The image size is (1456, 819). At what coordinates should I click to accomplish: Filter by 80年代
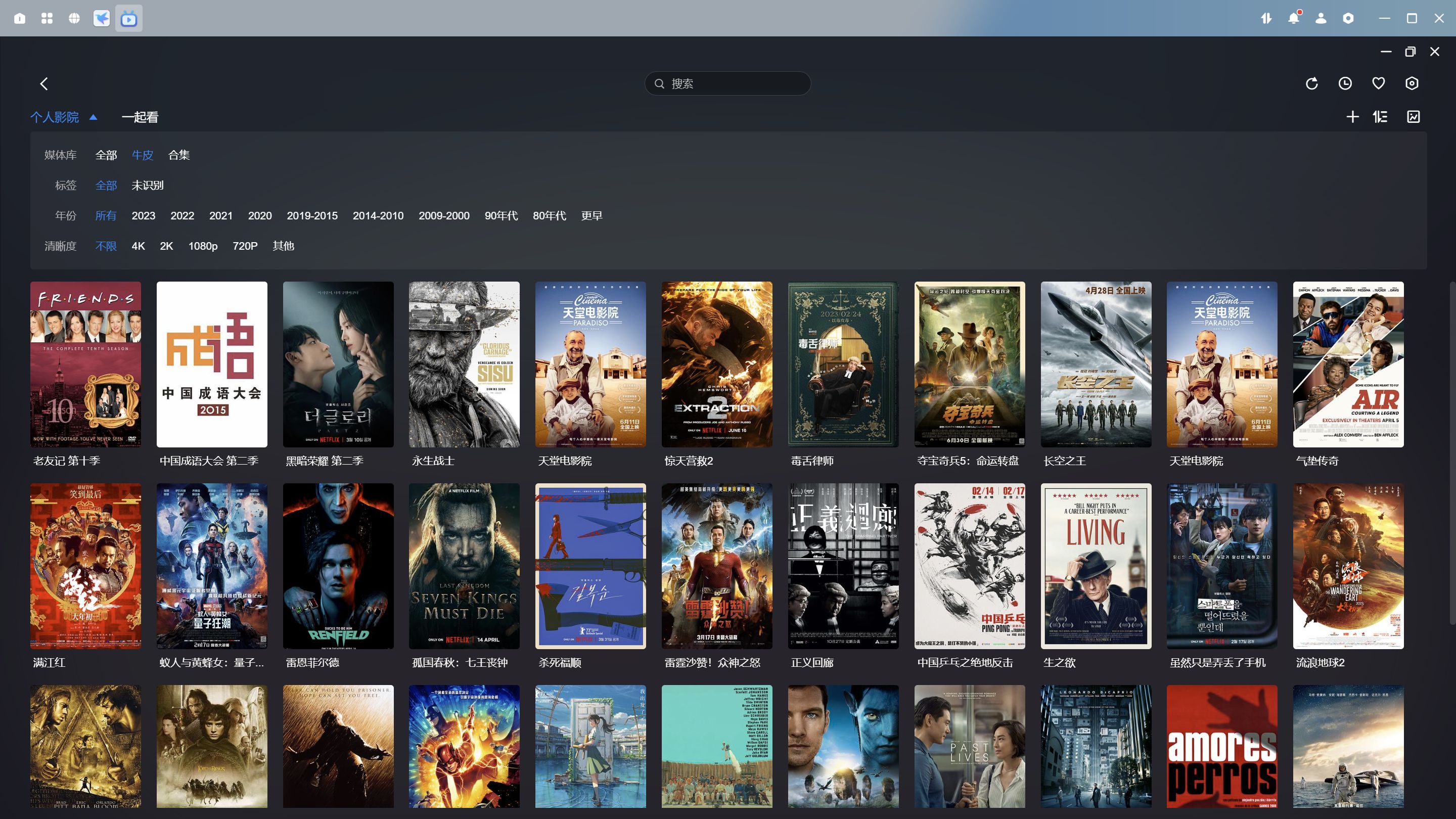[550, 216]
